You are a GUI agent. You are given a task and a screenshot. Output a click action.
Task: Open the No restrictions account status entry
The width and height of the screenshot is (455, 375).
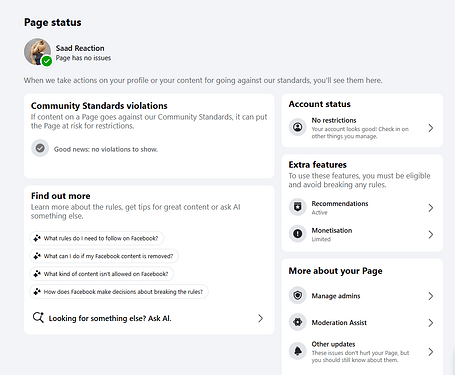[x=362, y=128]
